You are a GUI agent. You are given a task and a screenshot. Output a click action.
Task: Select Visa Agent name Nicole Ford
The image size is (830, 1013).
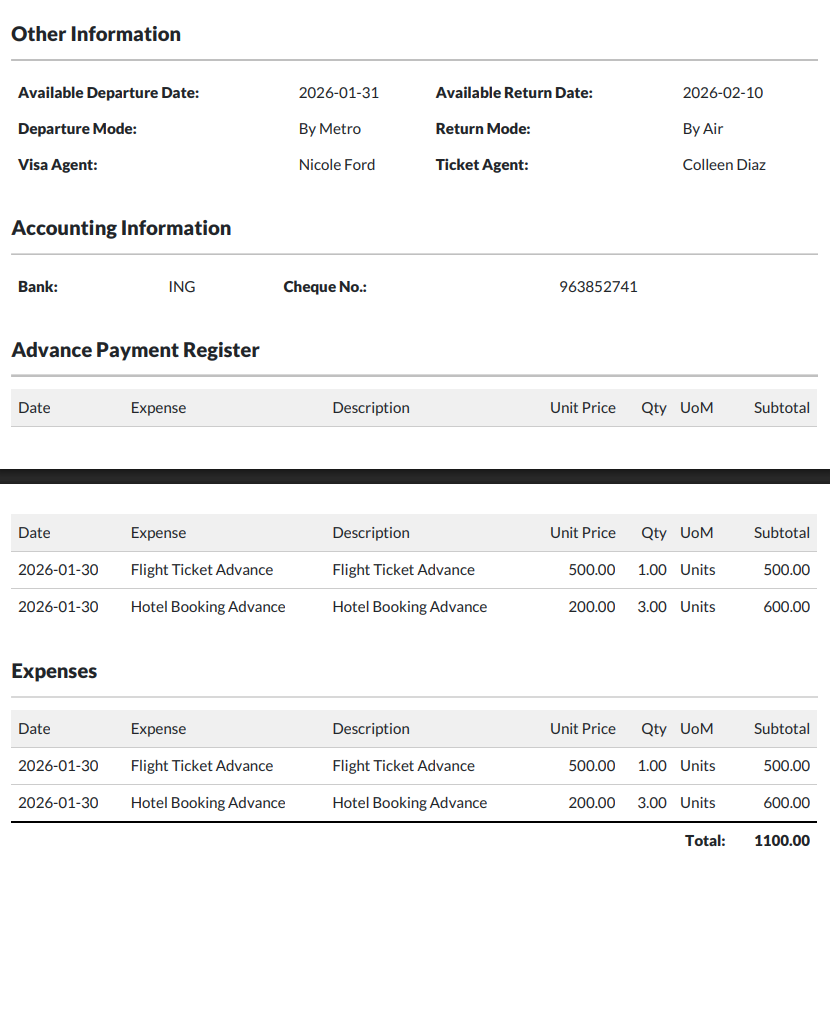coord(337,165)
